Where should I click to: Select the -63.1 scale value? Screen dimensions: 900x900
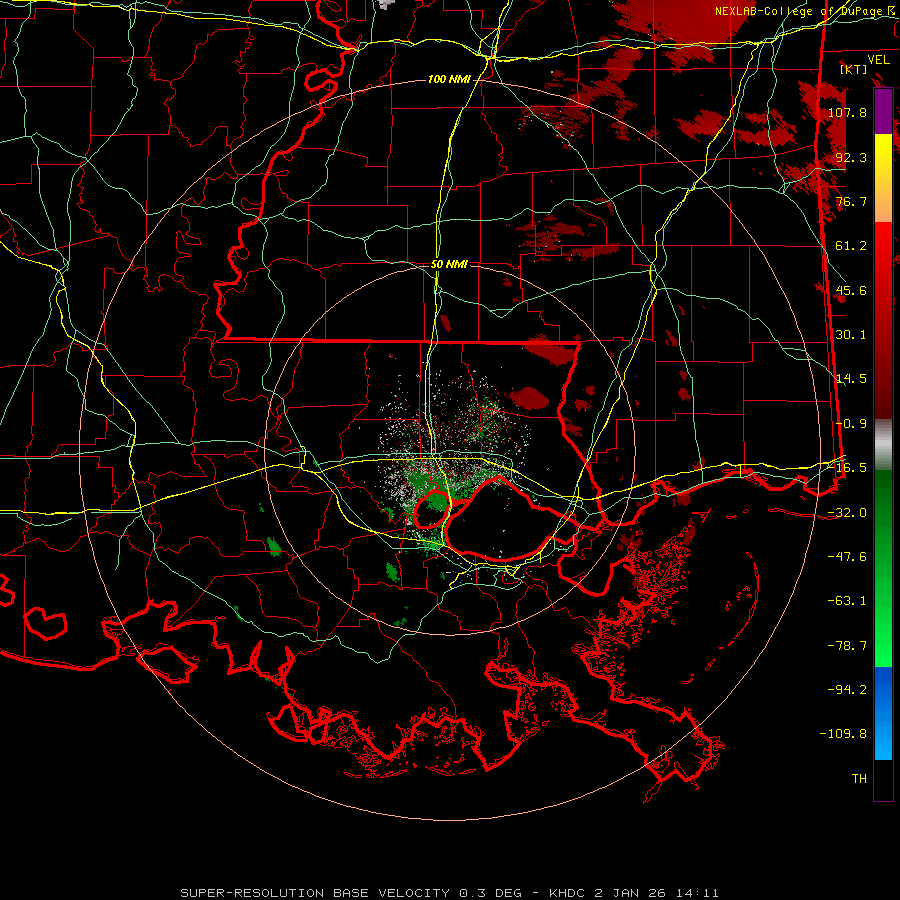click(x=847, y=601)
